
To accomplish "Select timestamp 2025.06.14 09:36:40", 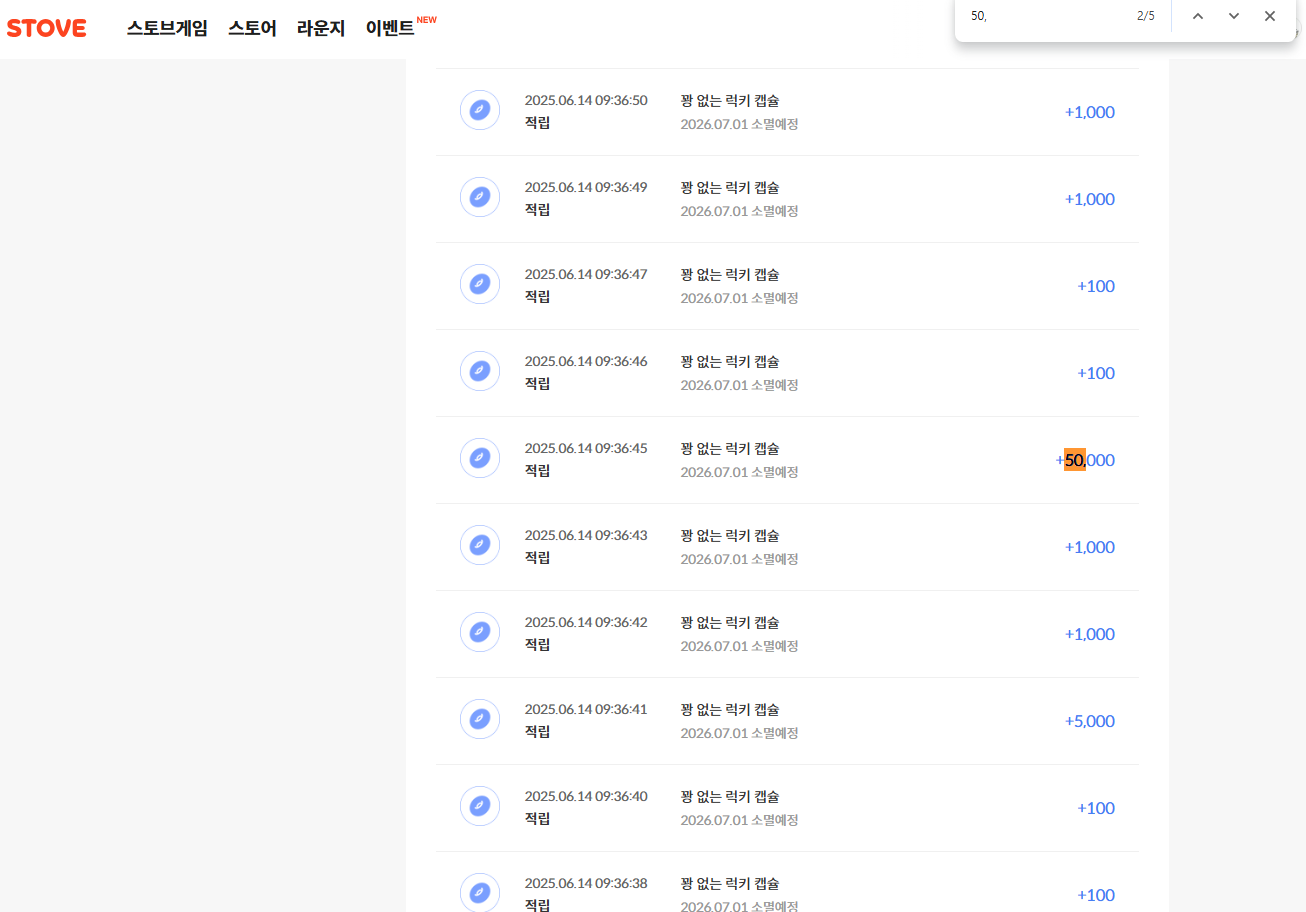I will (x=586, y=796).
